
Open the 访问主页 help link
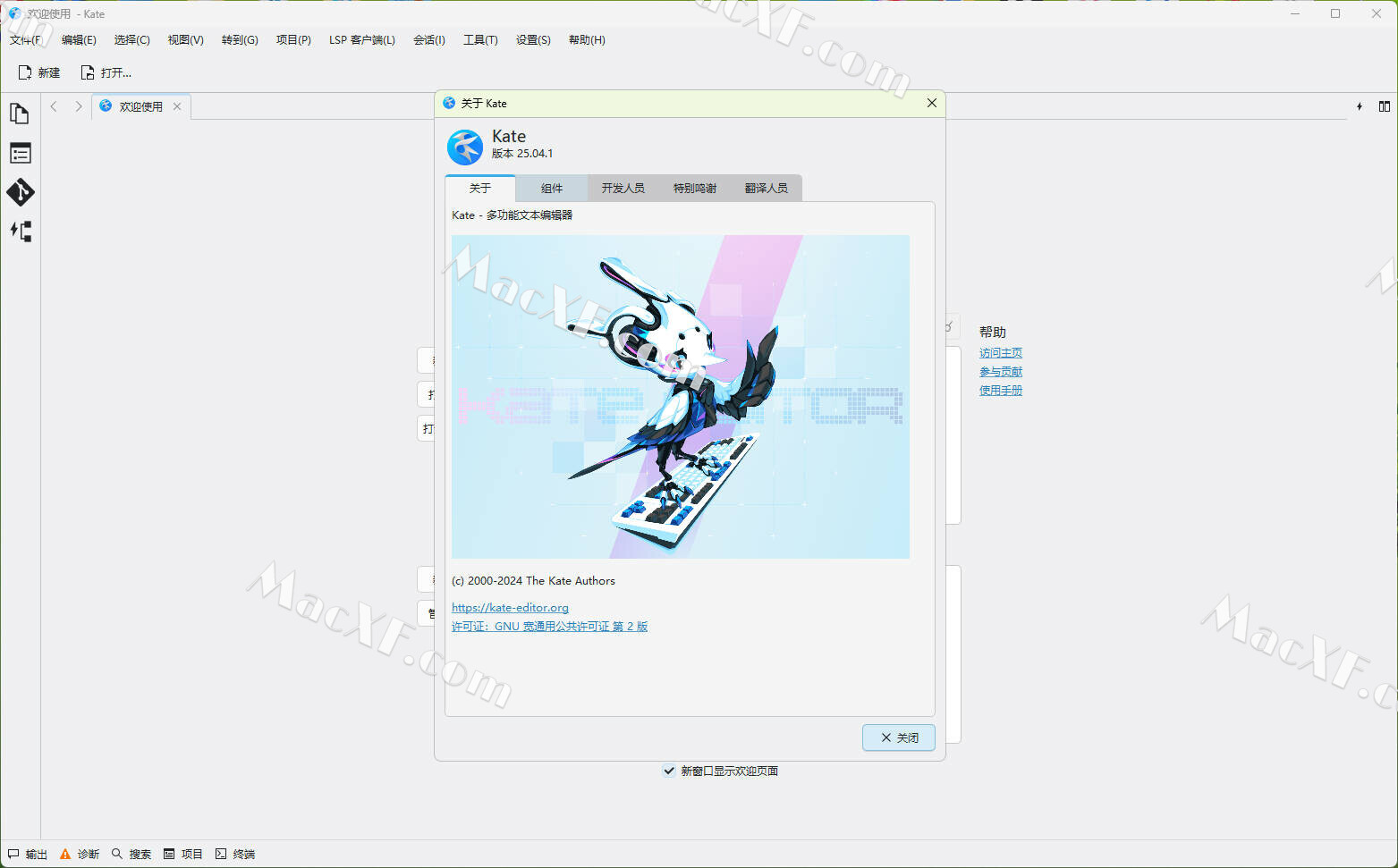pyautogui.click(x=1001, y=353)
